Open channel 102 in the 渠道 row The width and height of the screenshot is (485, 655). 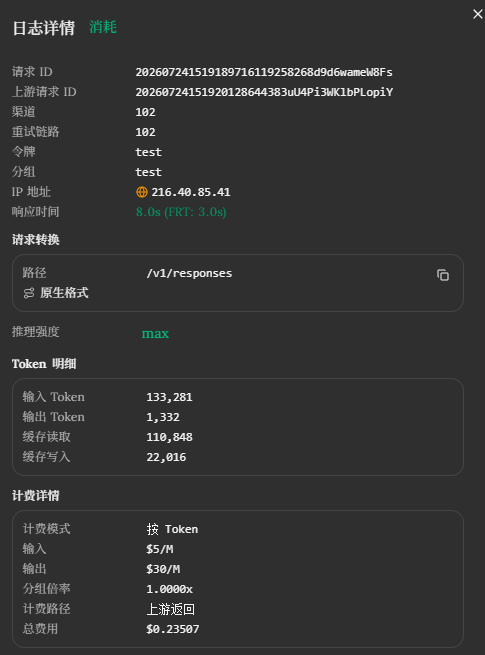[x=145, y=112]
